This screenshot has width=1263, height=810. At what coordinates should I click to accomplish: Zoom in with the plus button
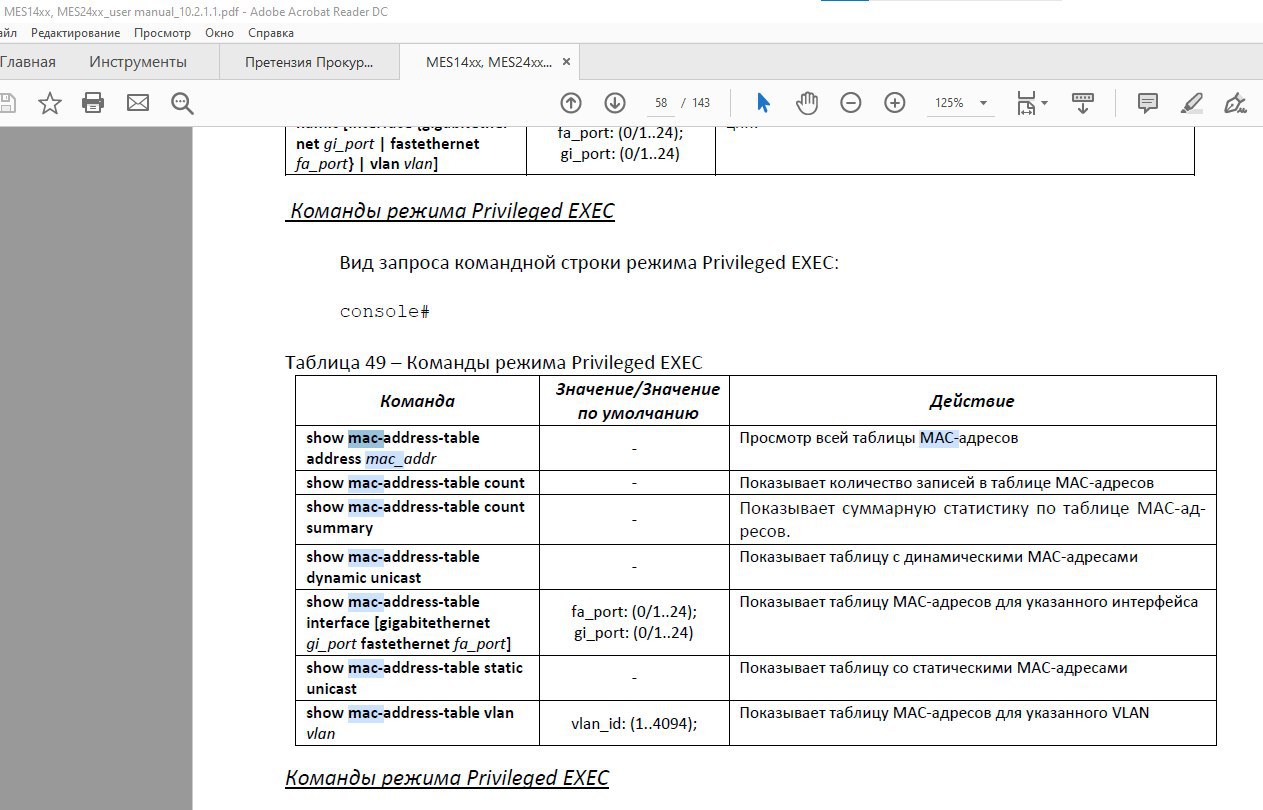(895, 103)
